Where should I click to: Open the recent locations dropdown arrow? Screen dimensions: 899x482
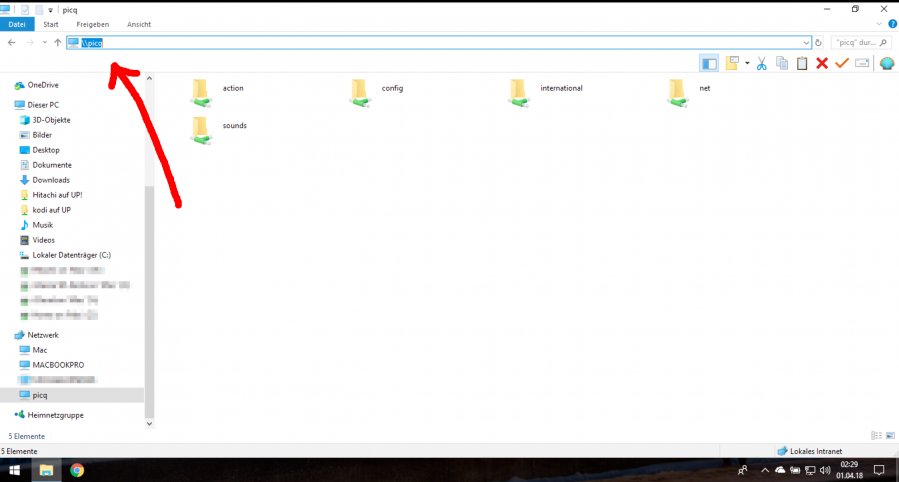coord(44,43)
